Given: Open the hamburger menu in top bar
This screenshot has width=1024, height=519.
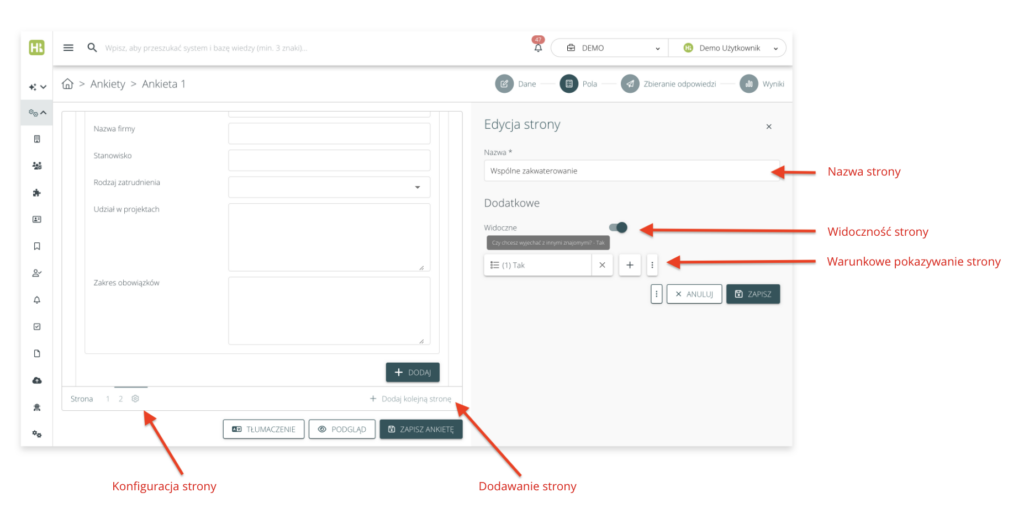Looking at the screenshot, I should click(68, 47).
